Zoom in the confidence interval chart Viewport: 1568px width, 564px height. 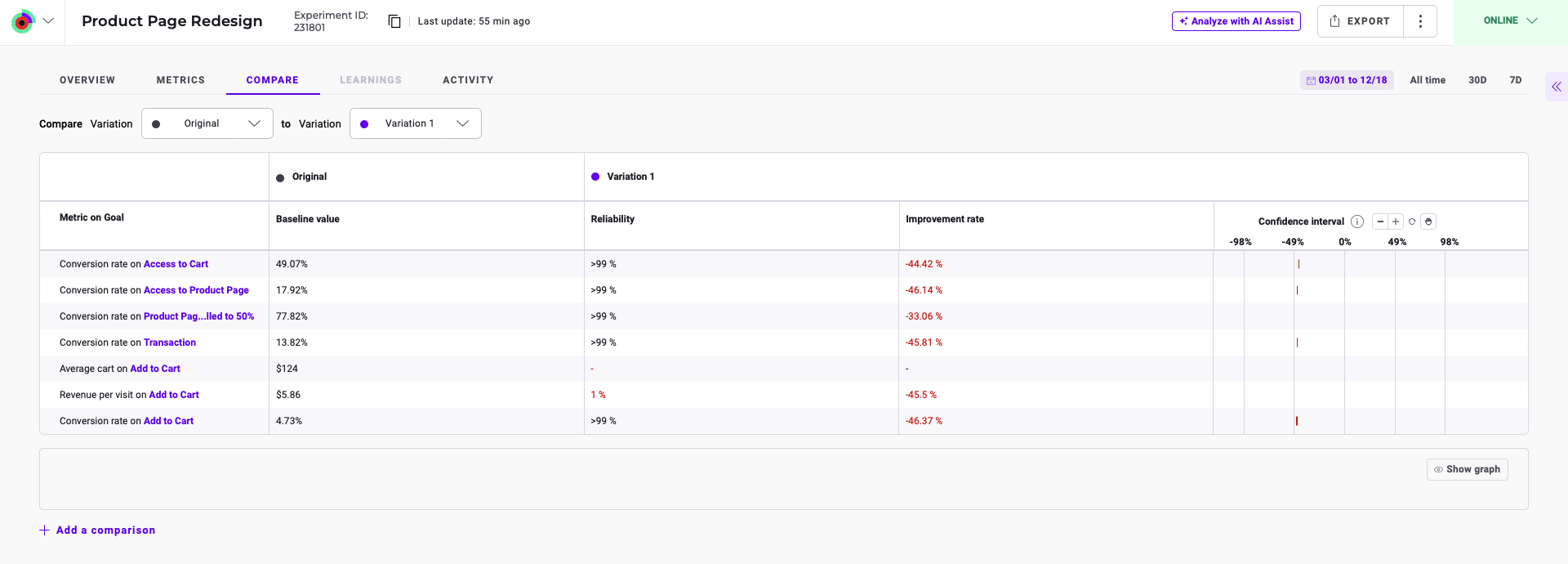[x=1396, y=222]
